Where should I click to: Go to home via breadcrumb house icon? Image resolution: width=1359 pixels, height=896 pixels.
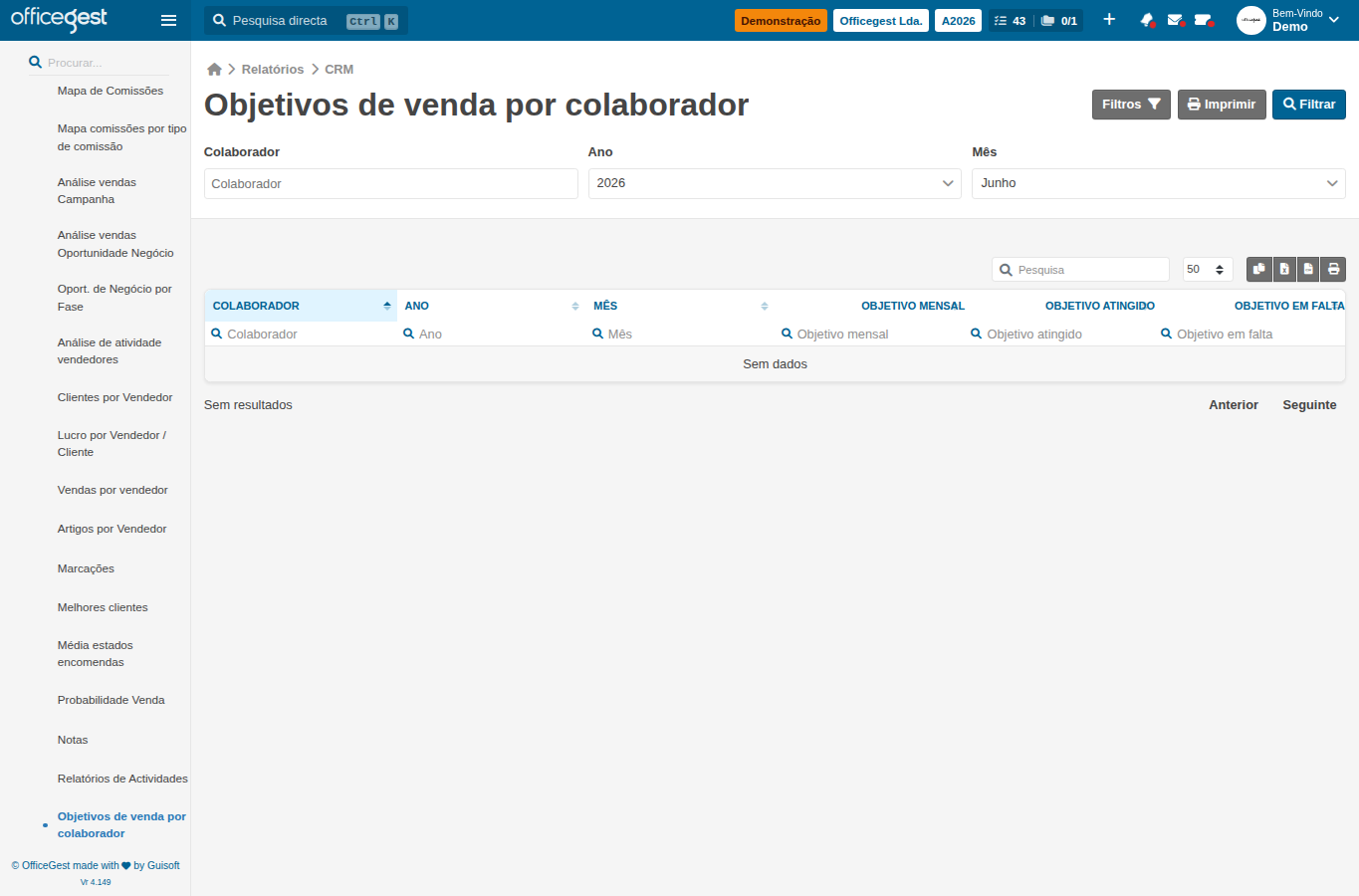tap(214, 70)
